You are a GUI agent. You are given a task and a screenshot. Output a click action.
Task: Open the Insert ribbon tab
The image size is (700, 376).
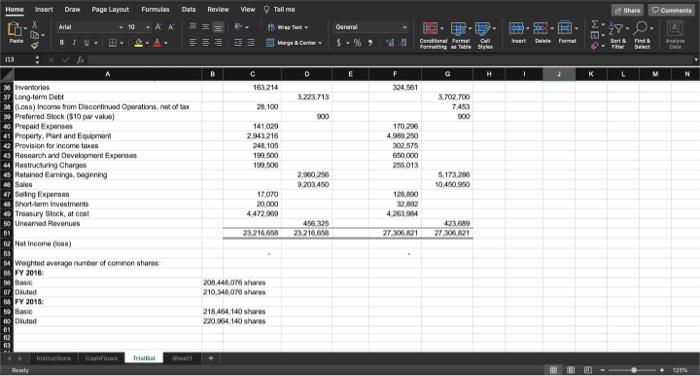[x=44, y=9]
